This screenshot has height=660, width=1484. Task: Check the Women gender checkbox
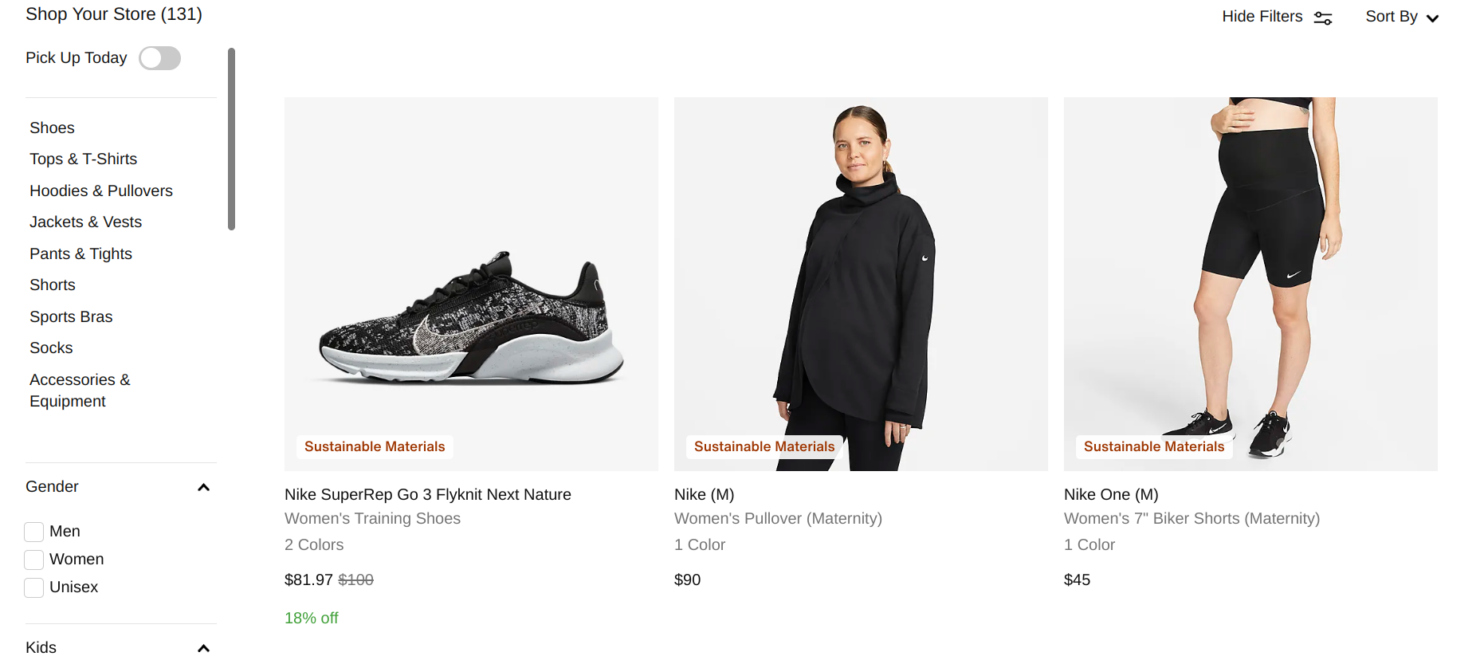[33, 559]
